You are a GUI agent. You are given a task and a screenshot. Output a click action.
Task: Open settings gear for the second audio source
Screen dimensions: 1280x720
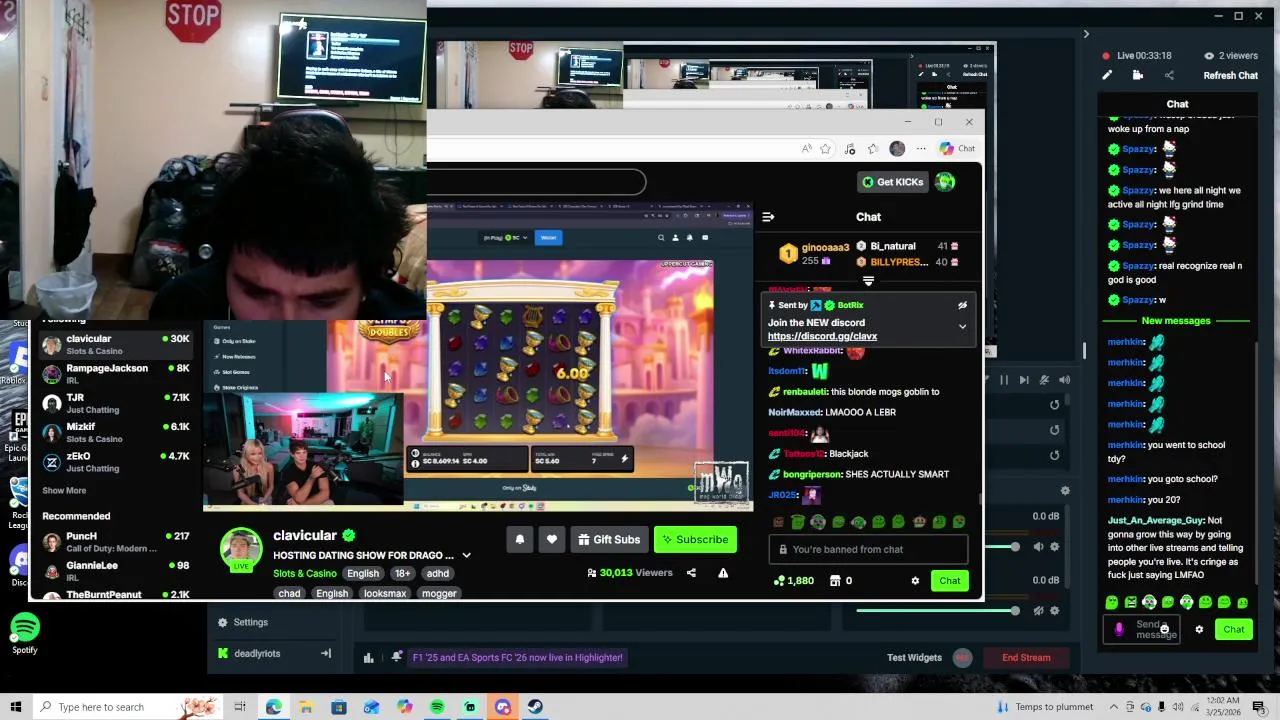1056,611
